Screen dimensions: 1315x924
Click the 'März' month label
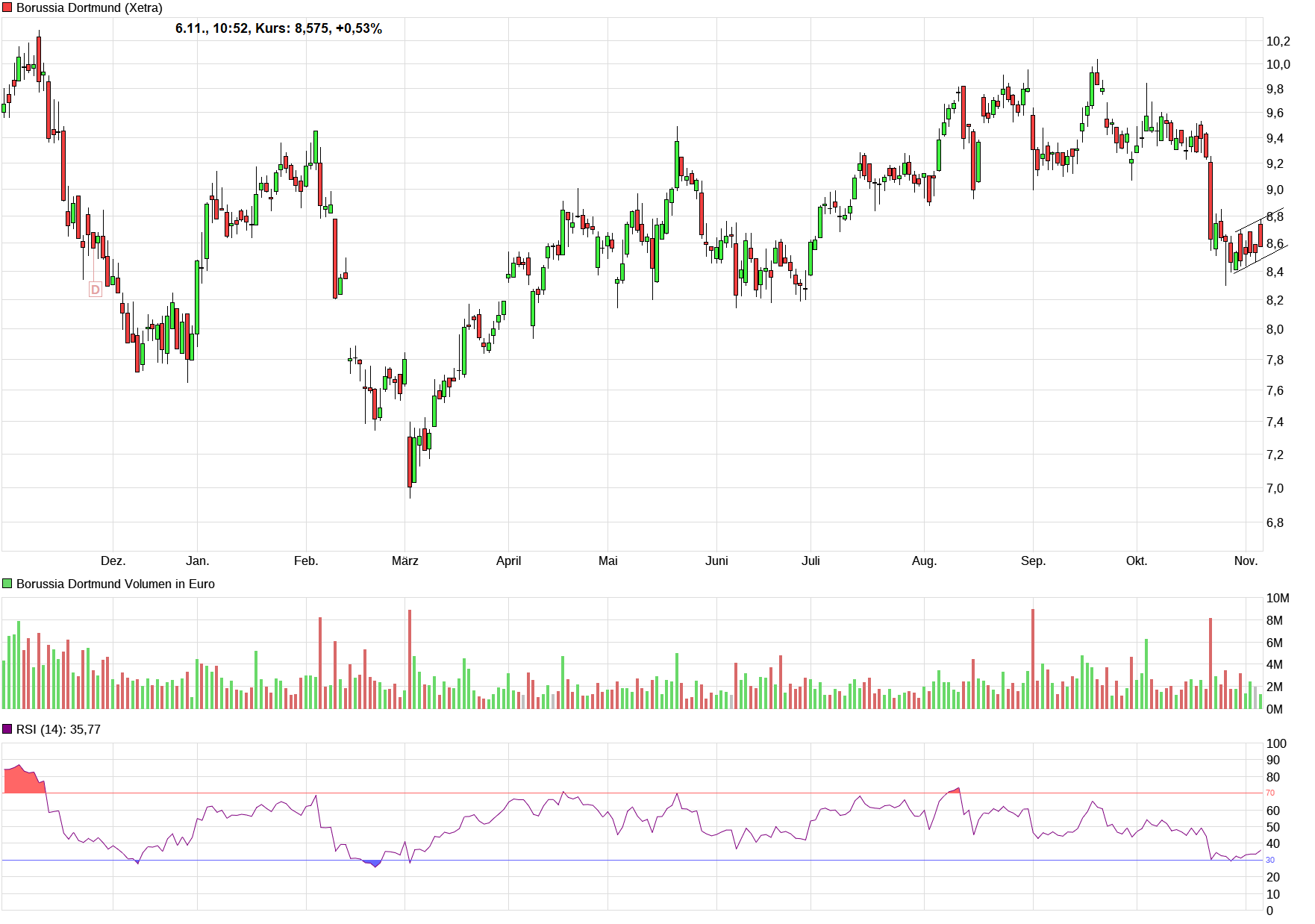click(x=405, y=561)
